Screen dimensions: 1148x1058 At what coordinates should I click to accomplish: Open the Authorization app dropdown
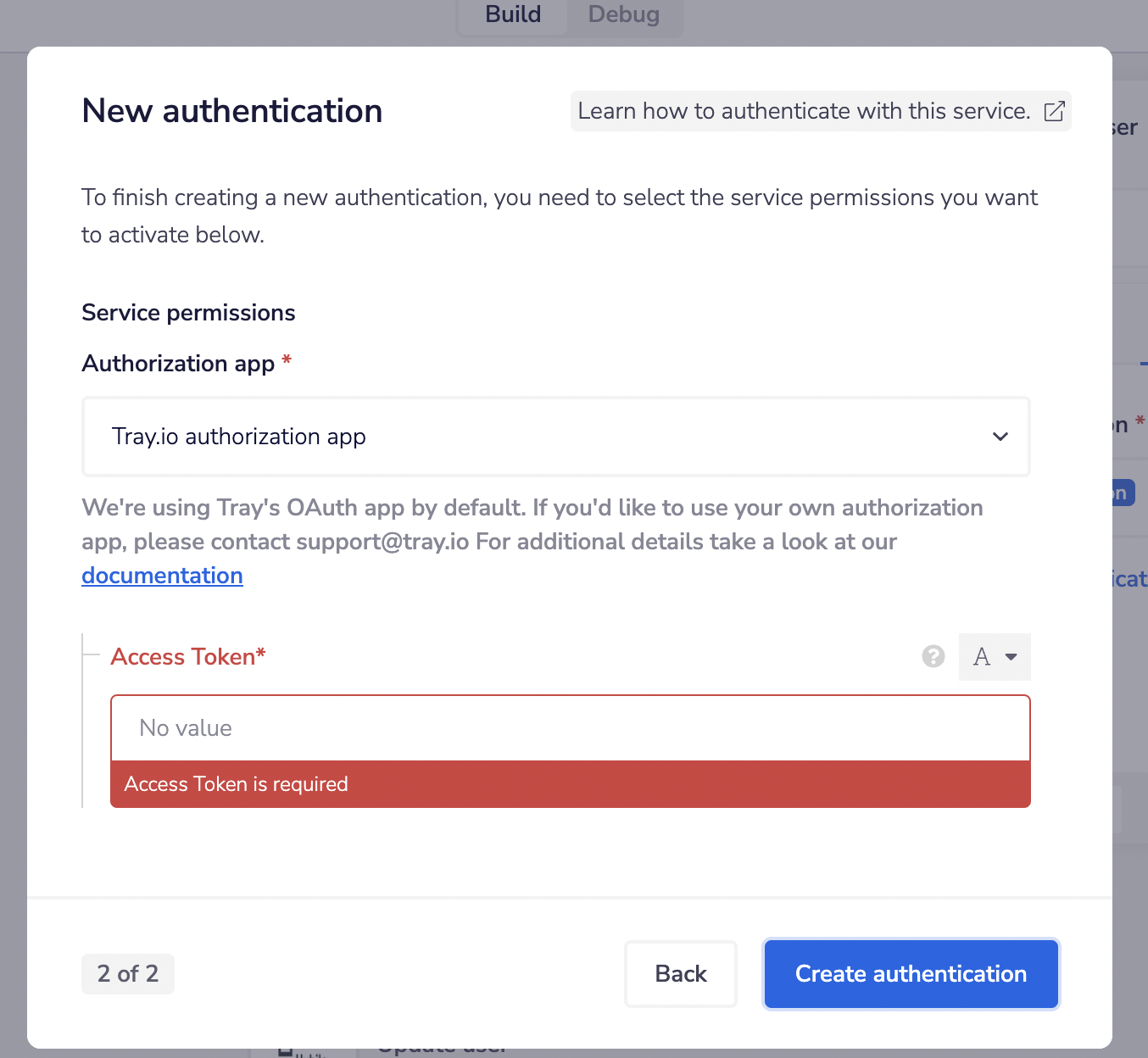(x=555, y=437)
